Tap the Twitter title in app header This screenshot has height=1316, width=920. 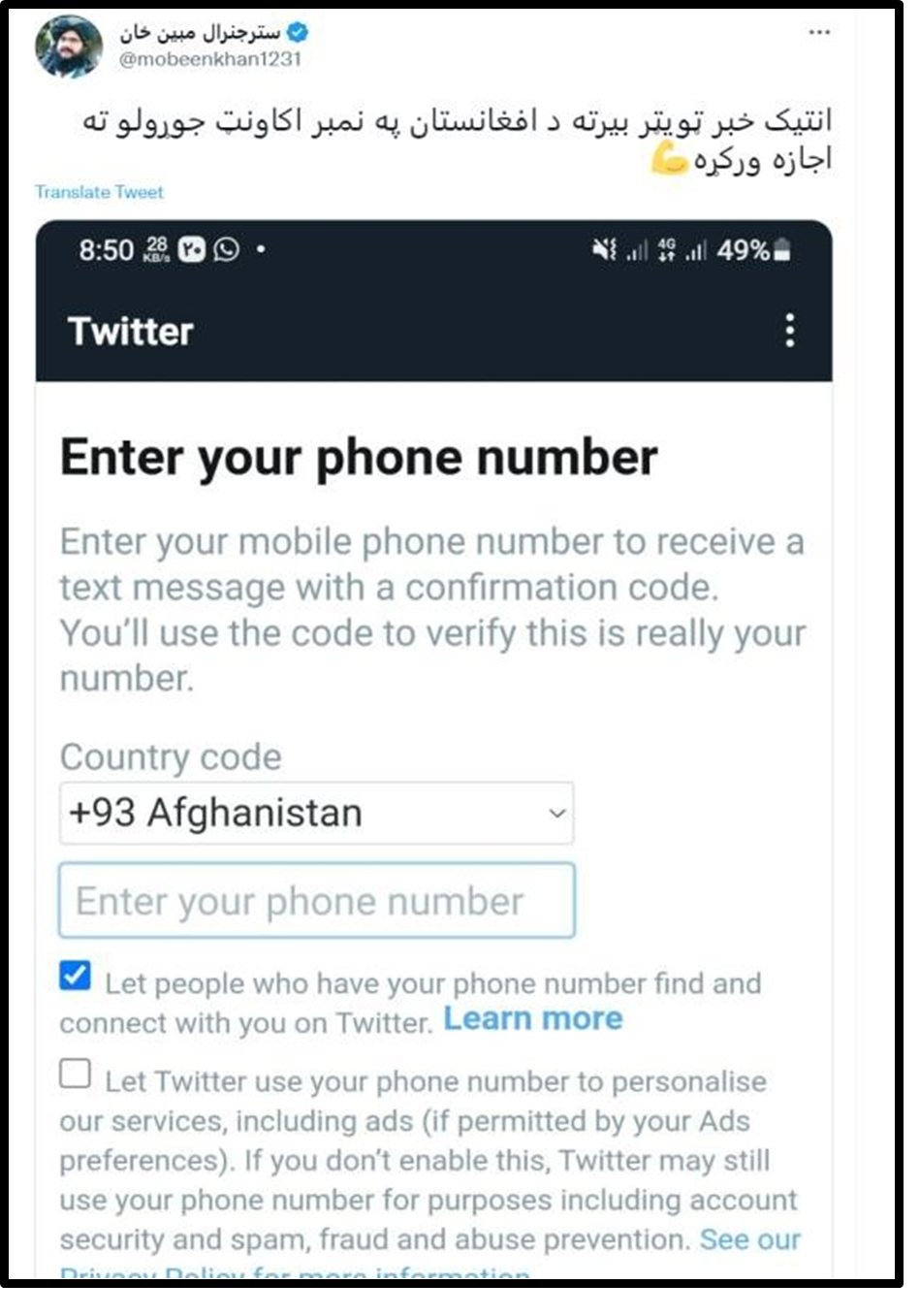[x=131, y=332]
